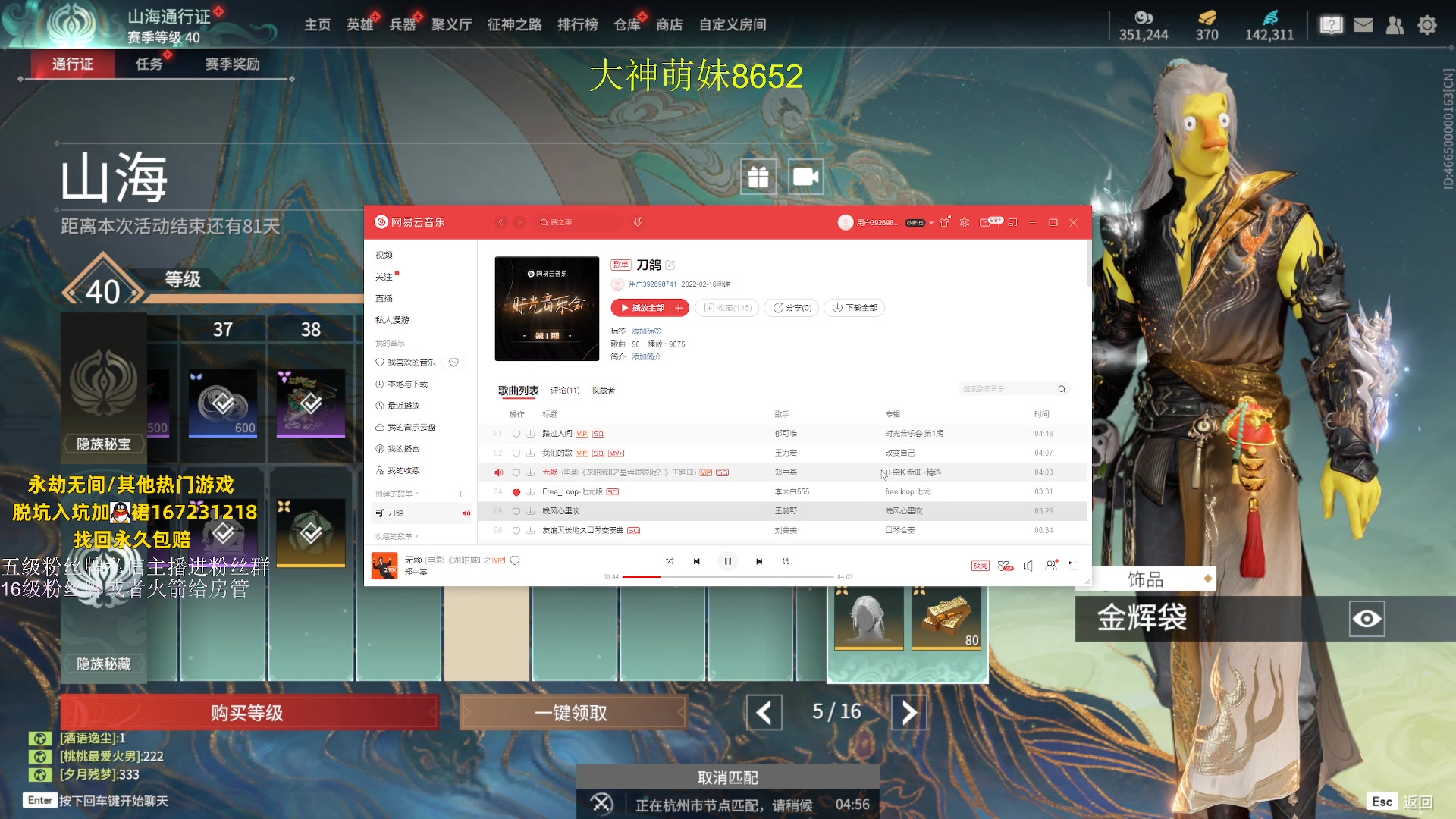Screen dimensions: 1456x819
Task: Pause the currently playing song
Action: 727,561
